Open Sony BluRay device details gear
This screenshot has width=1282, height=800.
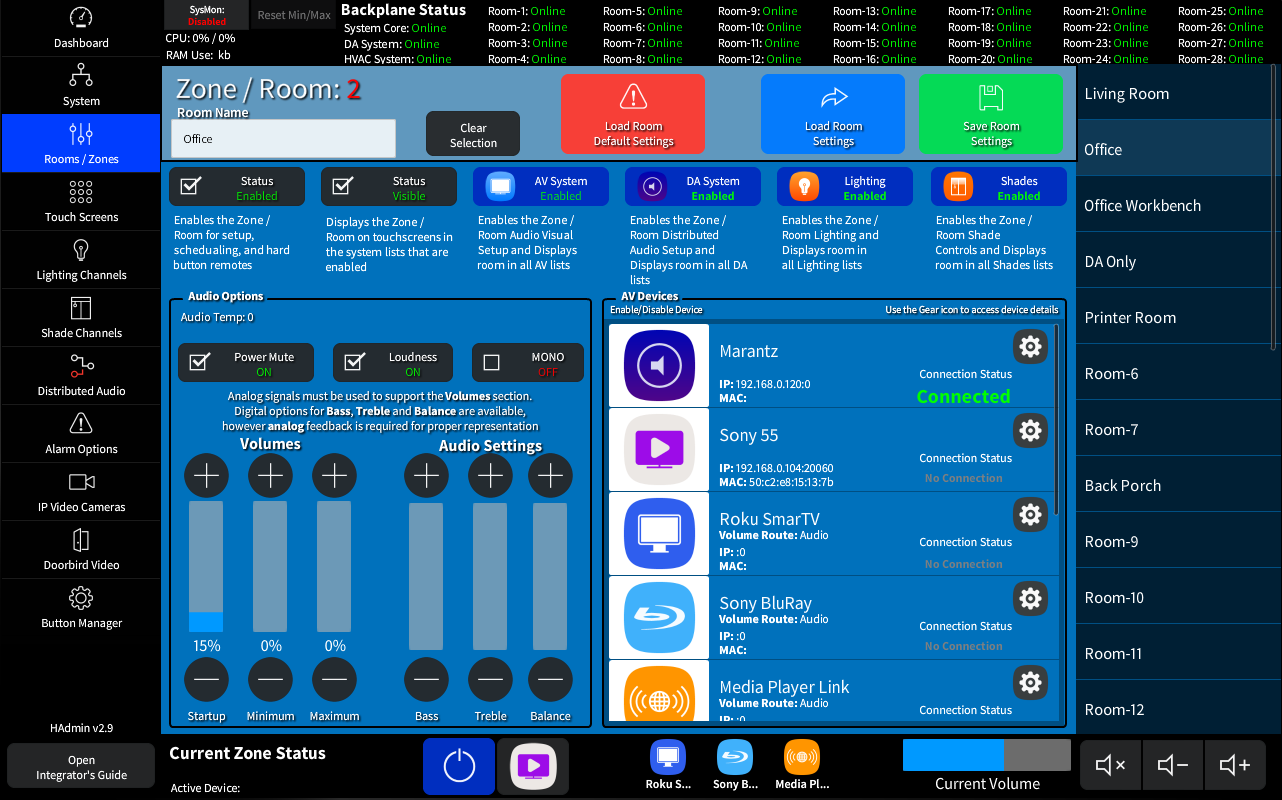pos(1030,598)
